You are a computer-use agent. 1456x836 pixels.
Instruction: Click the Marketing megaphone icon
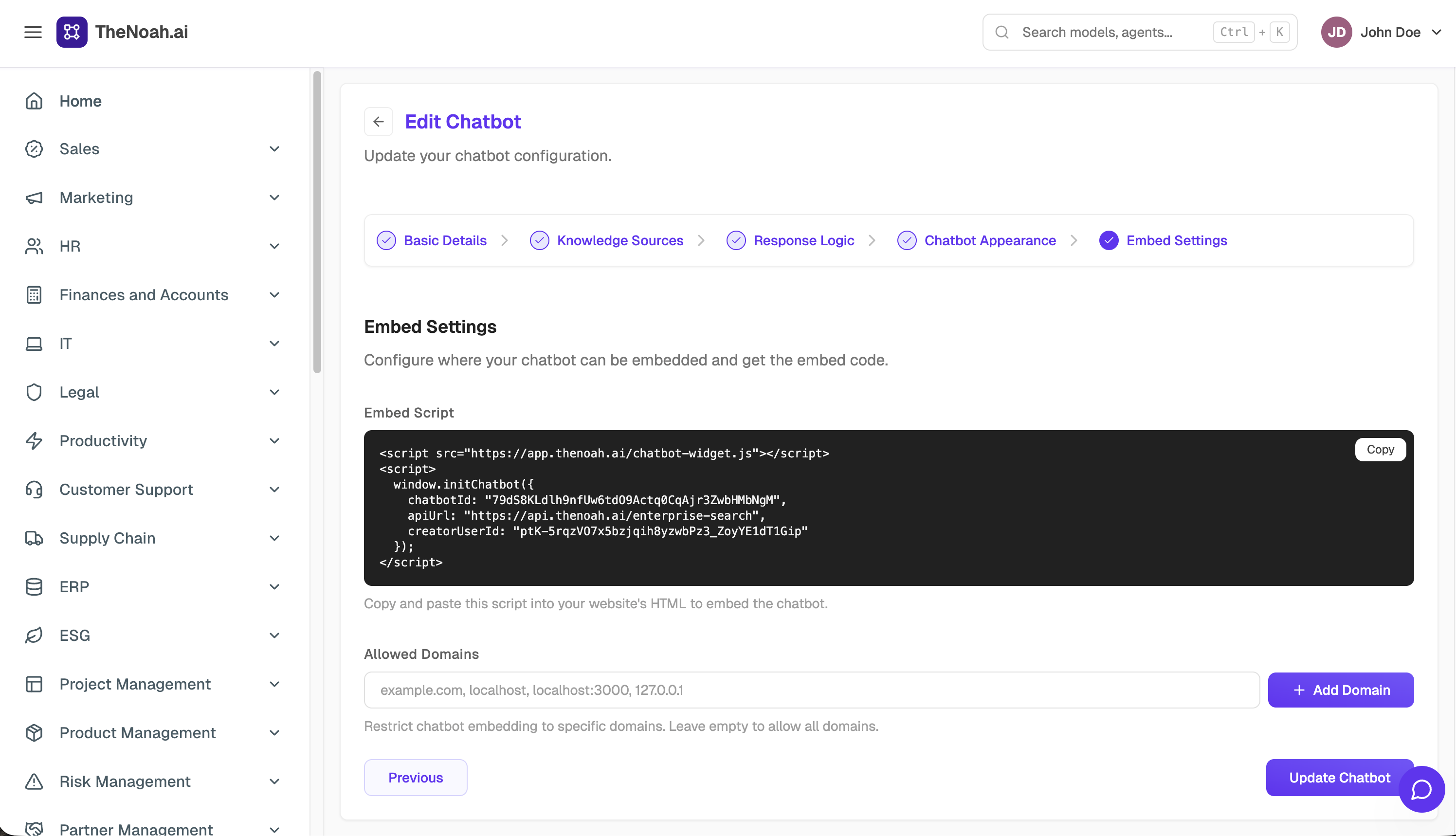[34, 198]
